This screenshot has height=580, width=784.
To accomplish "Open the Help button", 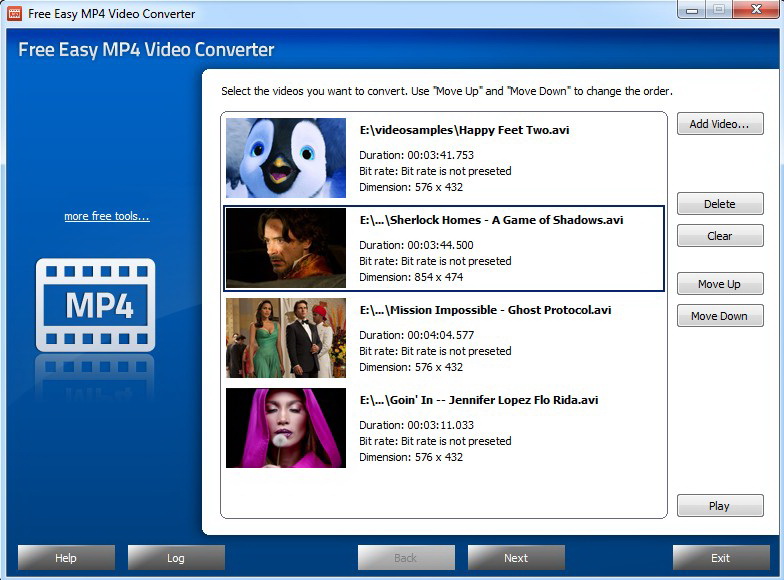I will click(x=66, y=558).
